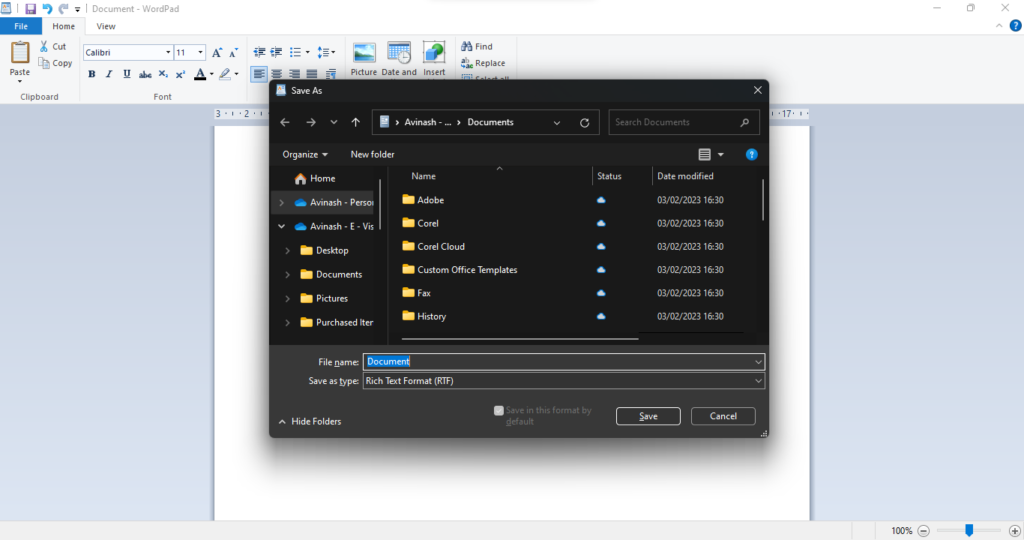Click the Paragraph settings icon
The height and width of the screenshot is (540, 1024).
click(330, 74)
